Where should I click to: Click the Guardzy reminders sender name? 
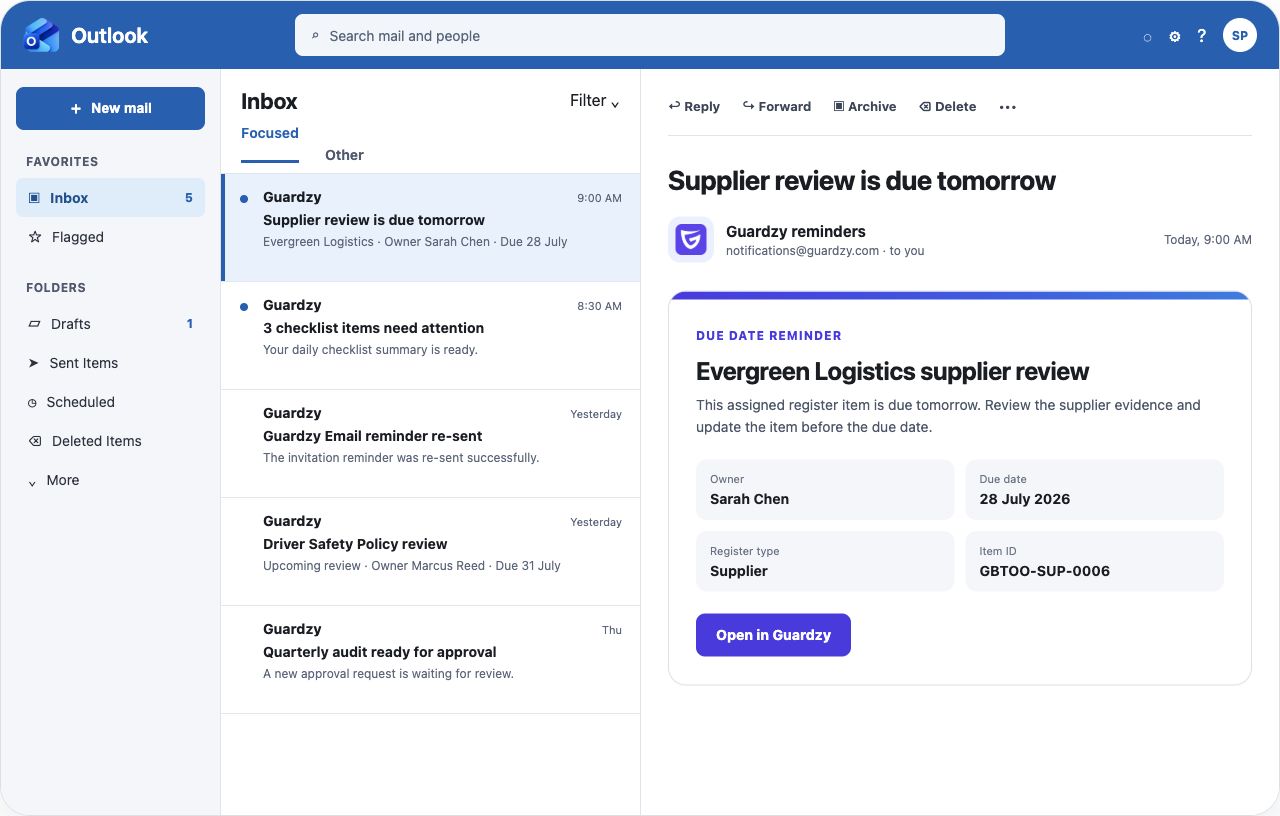coord(796,231)
